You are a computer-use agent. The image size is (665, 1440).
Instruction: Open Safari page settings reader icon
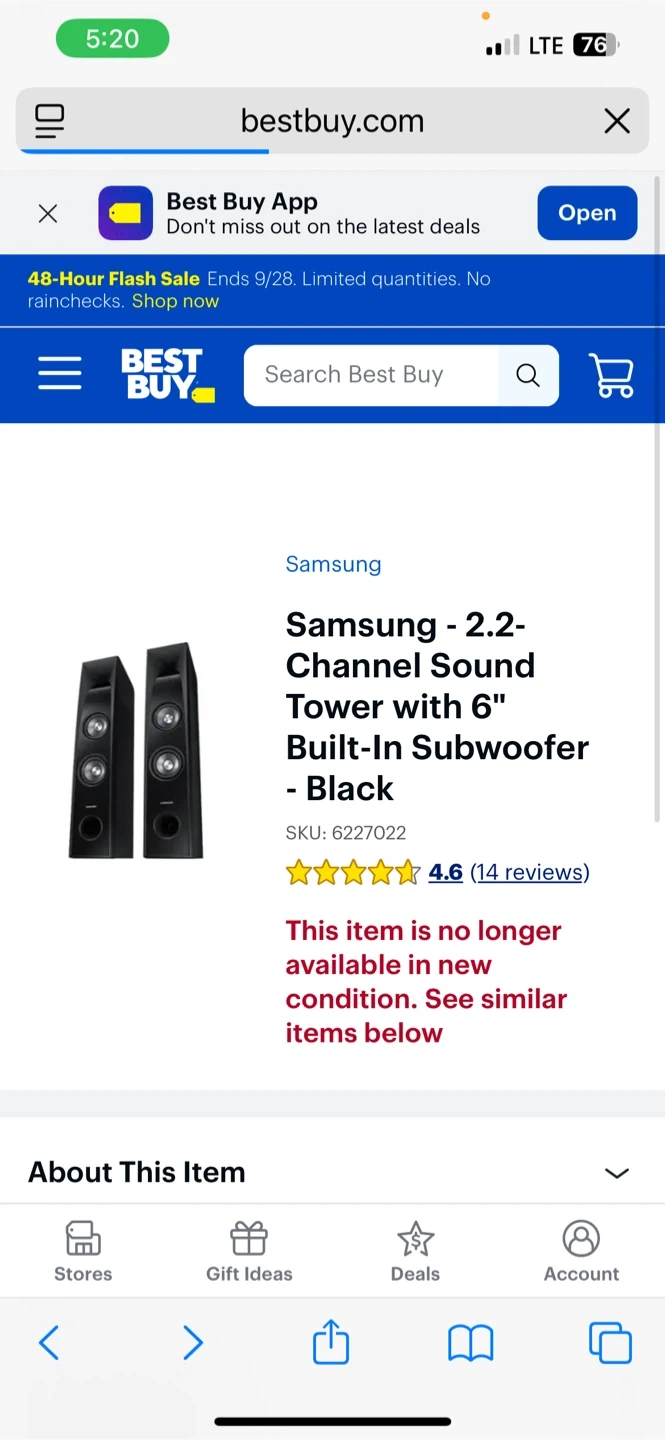tap(49, 122)
